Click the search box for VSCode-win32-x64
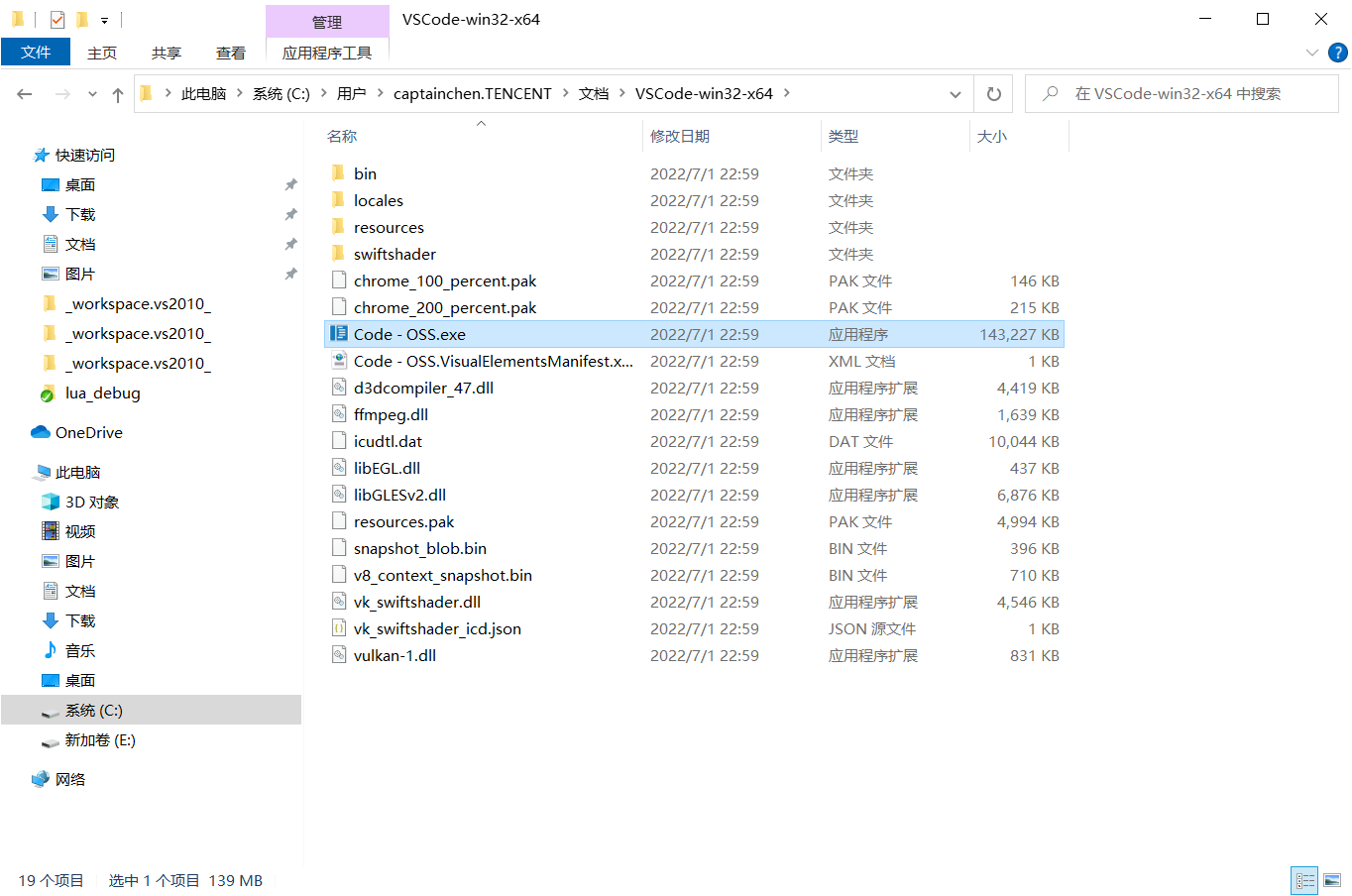The width and height of the screenshot is (1352, 896). [x=1182, y=93]
